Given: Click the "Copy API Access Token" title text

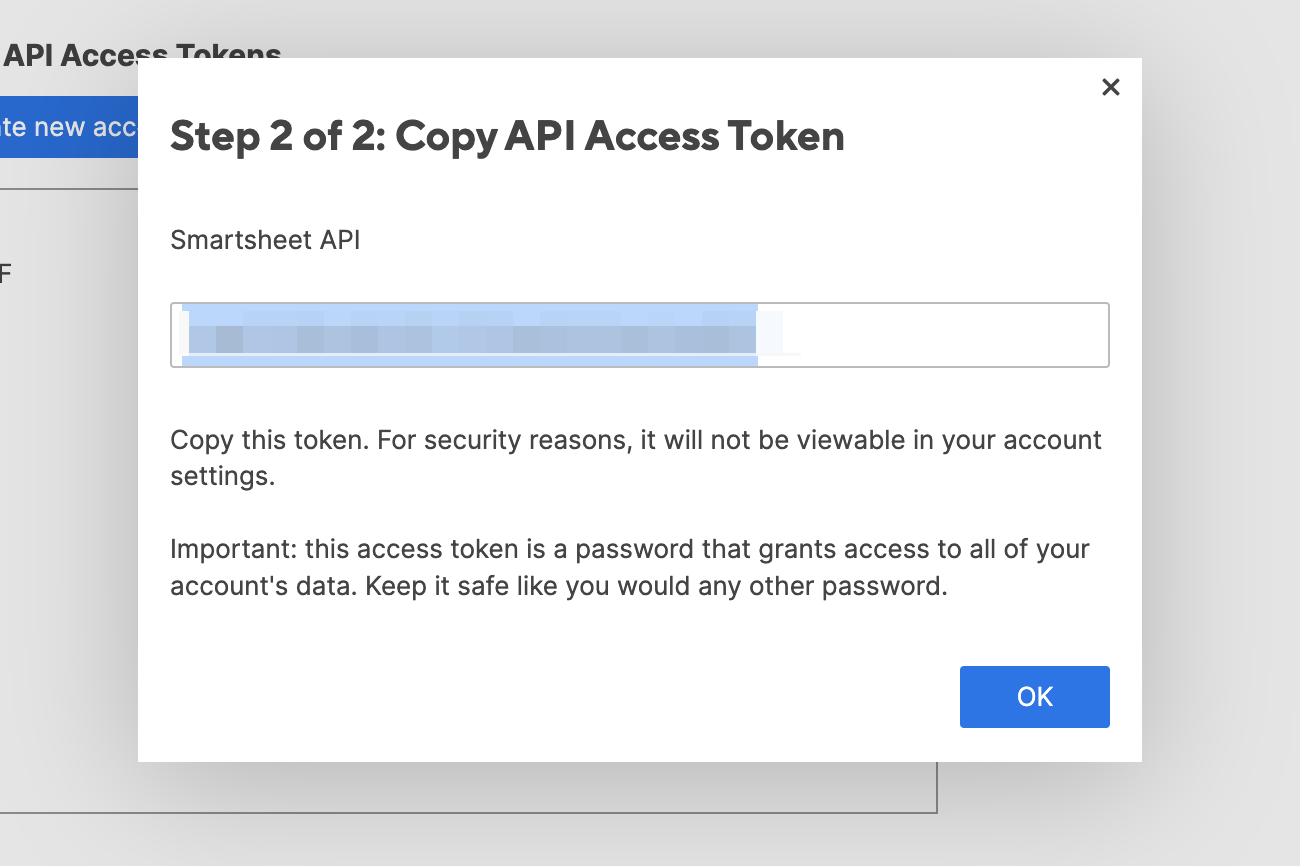Looking at the screenshot, I should pyautogui.click(x=620, y=136).
